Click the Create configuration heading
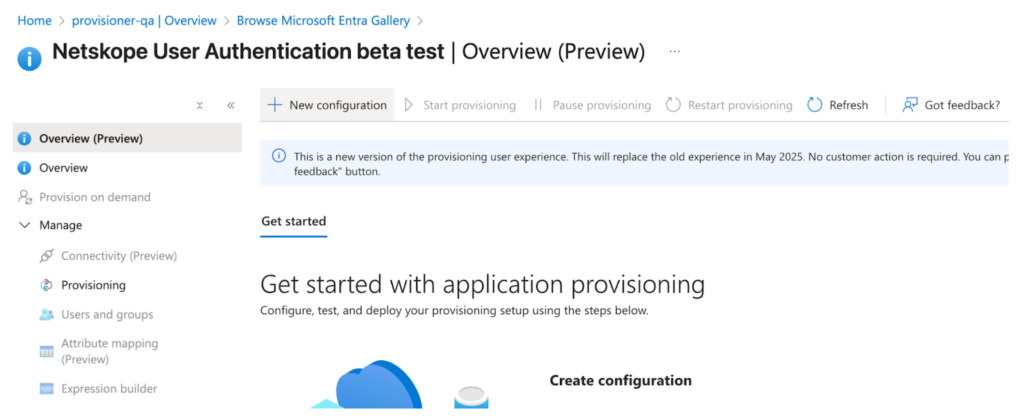Viewport: 1024px width, 420px height. click(x=620, y=380)
